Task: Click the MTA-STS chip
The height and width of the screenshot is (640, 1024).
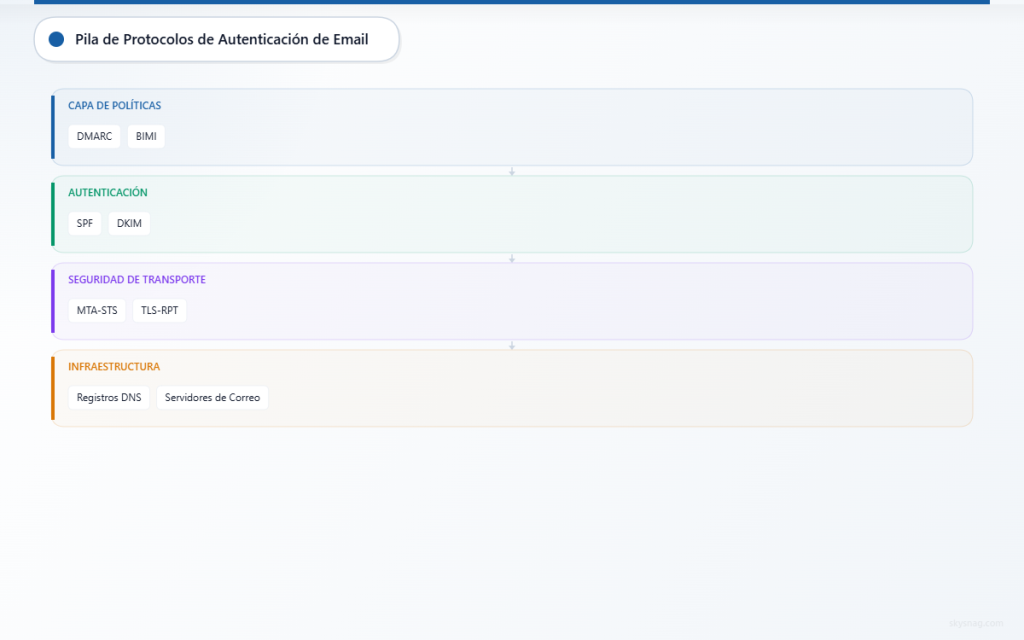Action: 97,310
